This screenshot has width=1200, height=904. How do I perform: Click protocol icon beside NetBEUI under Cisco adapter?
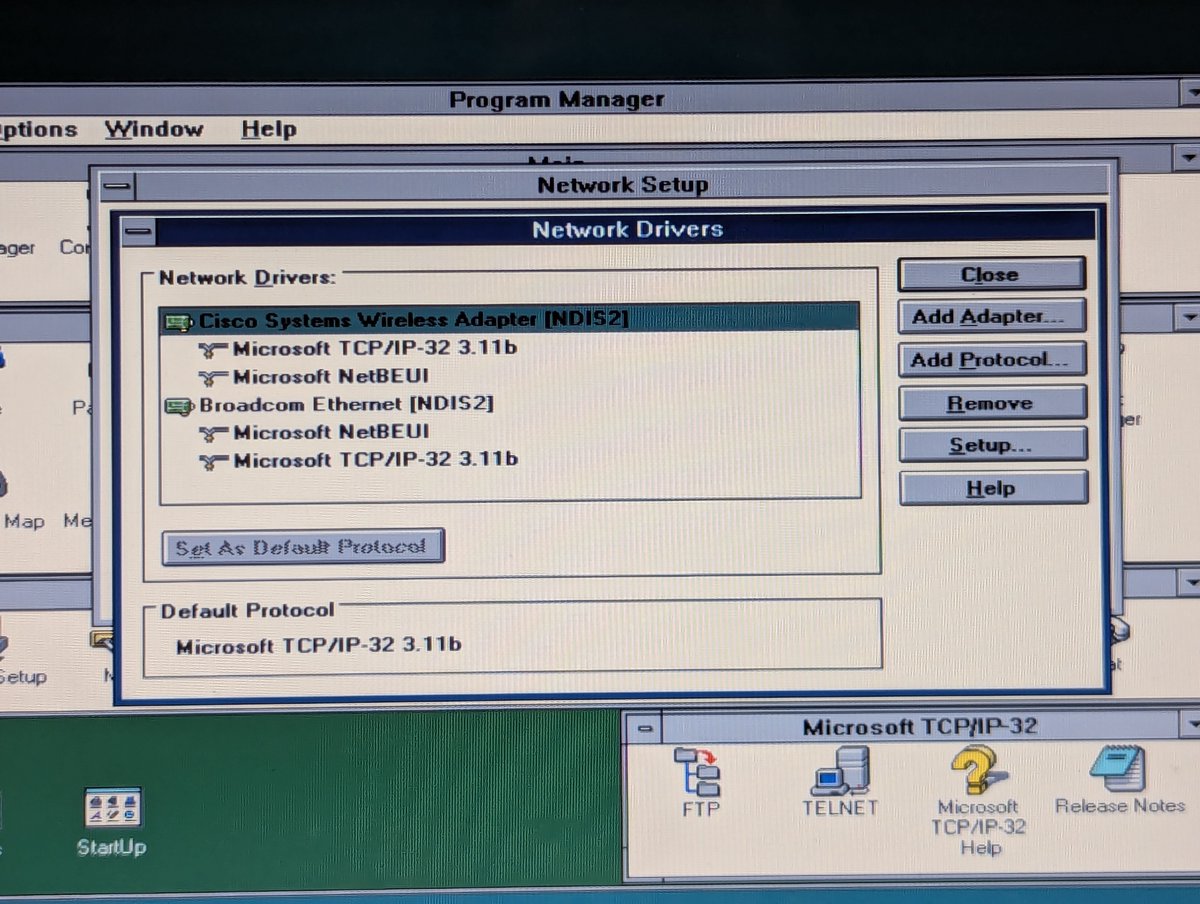[x=213, y=378]
